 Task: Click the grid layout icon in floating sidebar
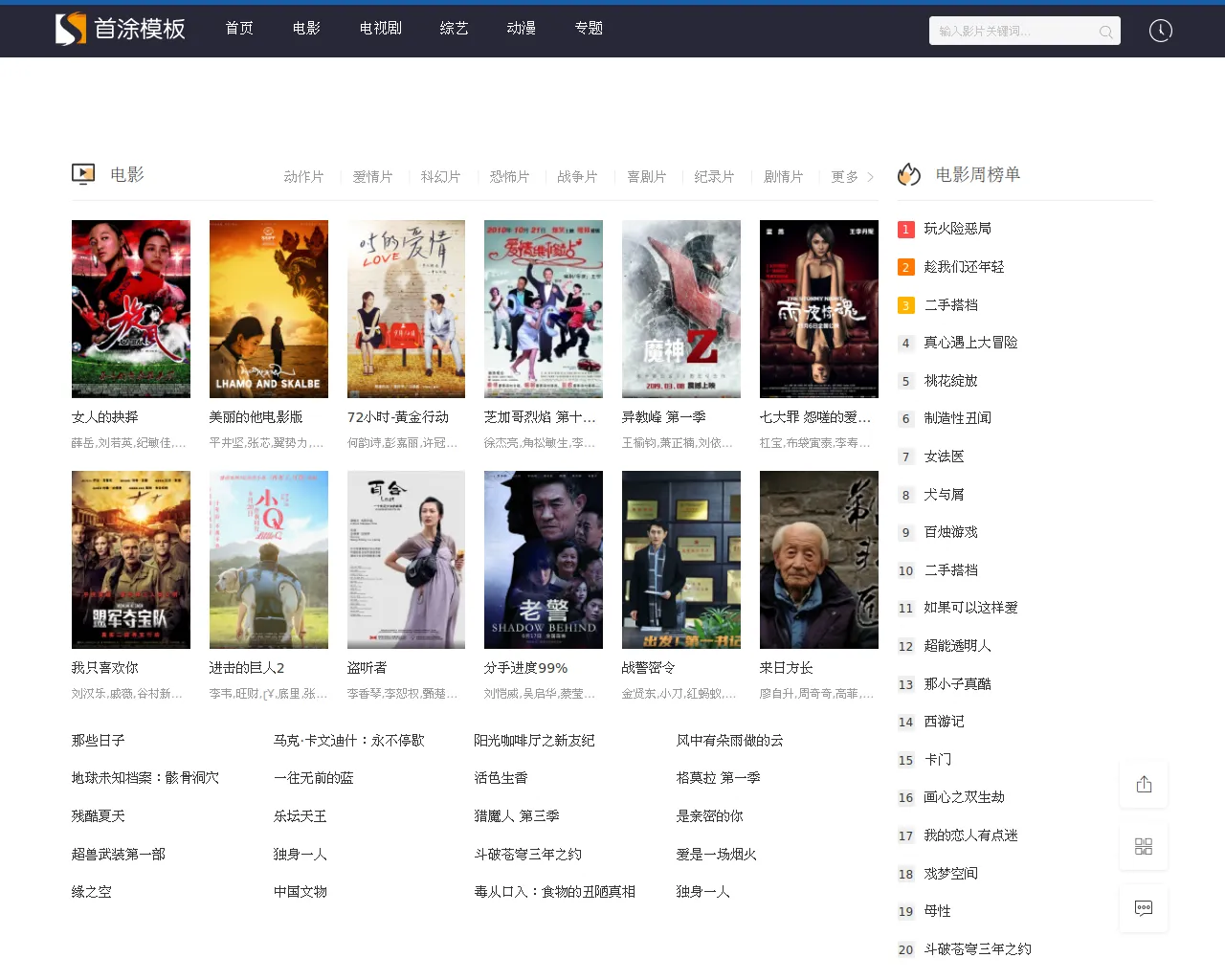1144,845
